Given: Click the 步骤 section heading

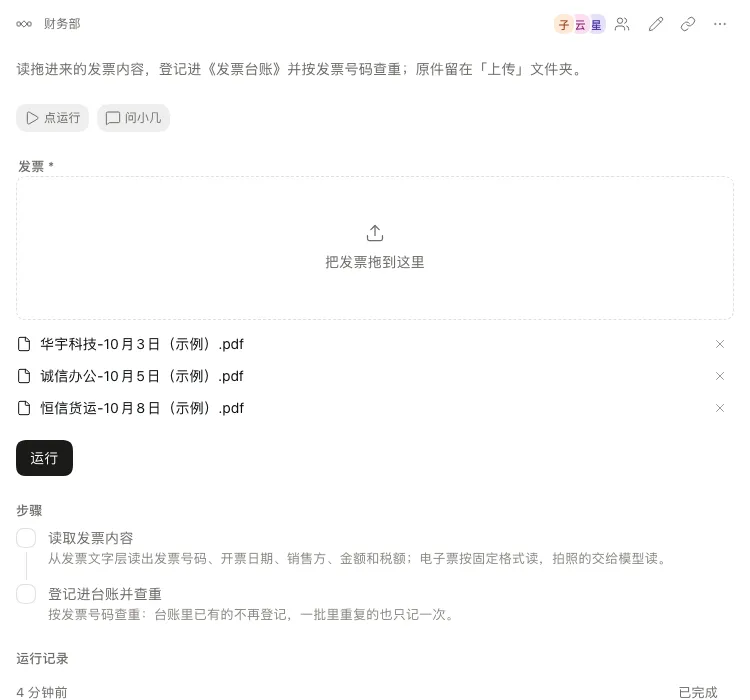Looking at the screenshot, I should click(x=29, y=510).
